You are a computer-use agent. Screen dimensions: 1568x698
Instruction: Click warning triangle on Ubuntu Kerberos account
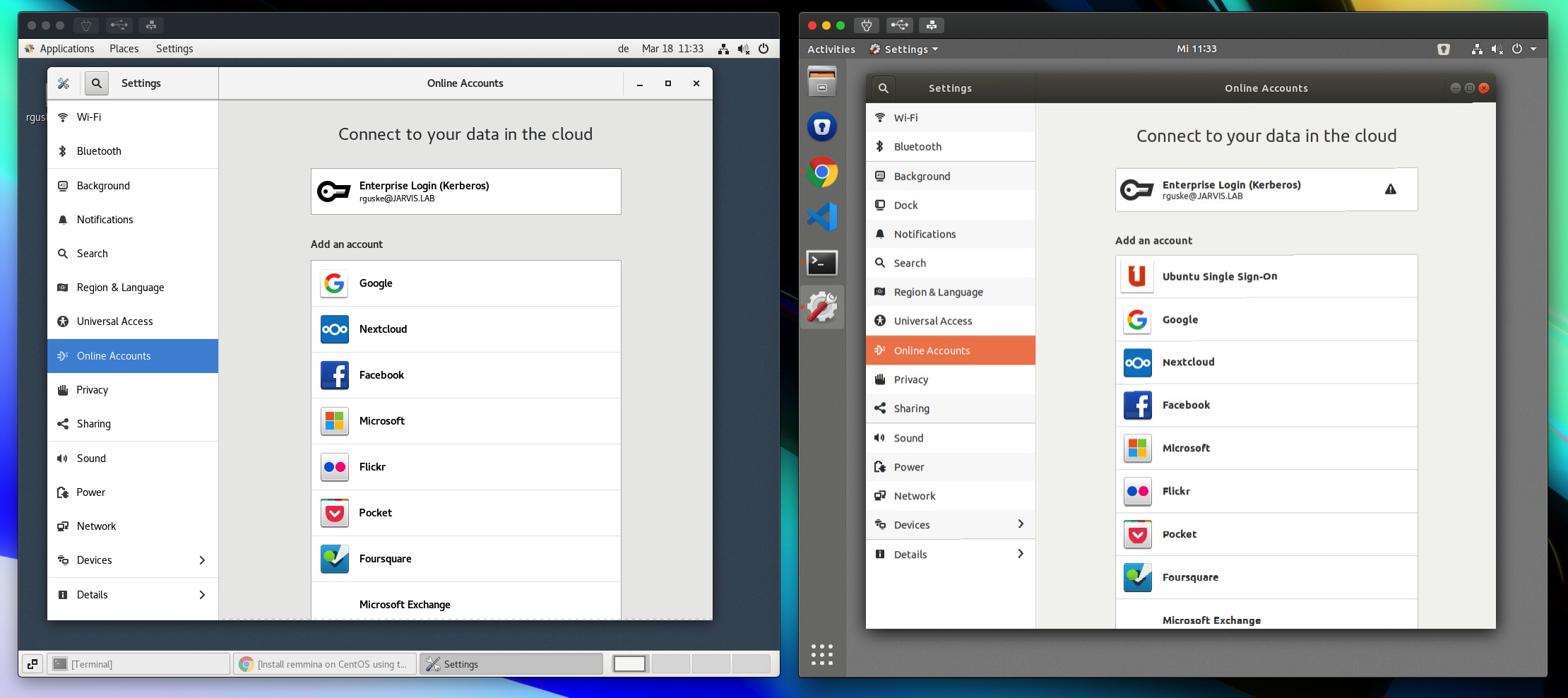point(1390,189)
